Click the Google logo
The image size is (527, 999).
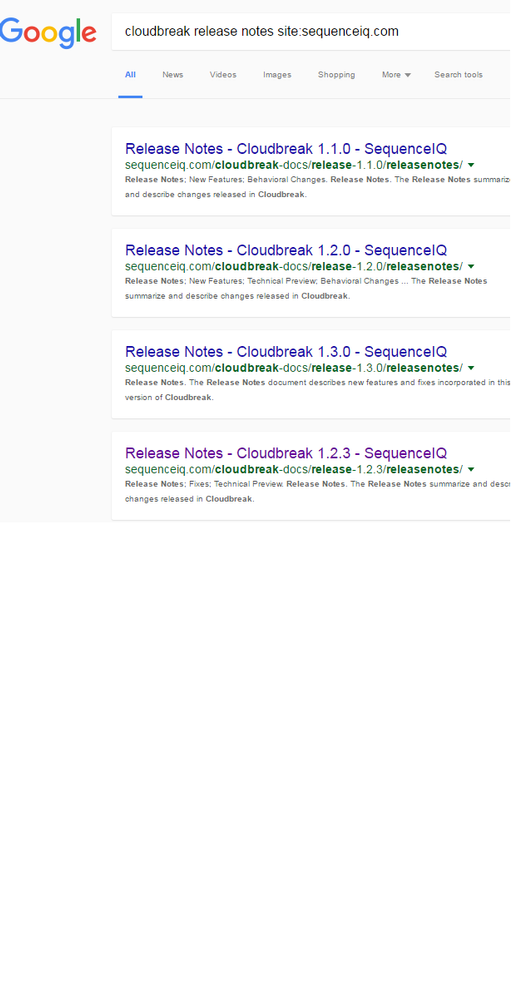click(48, 32)
